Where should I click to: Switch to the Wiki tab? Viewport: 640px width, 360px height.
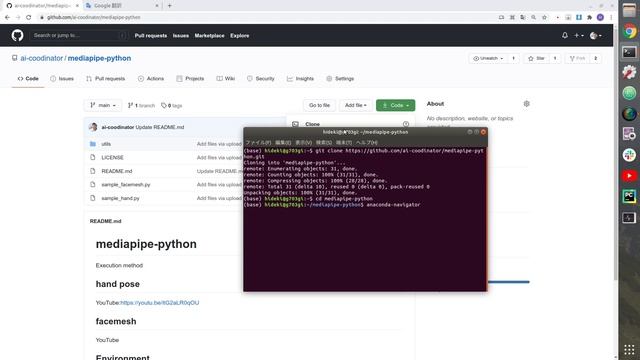[x=225, y=78]
